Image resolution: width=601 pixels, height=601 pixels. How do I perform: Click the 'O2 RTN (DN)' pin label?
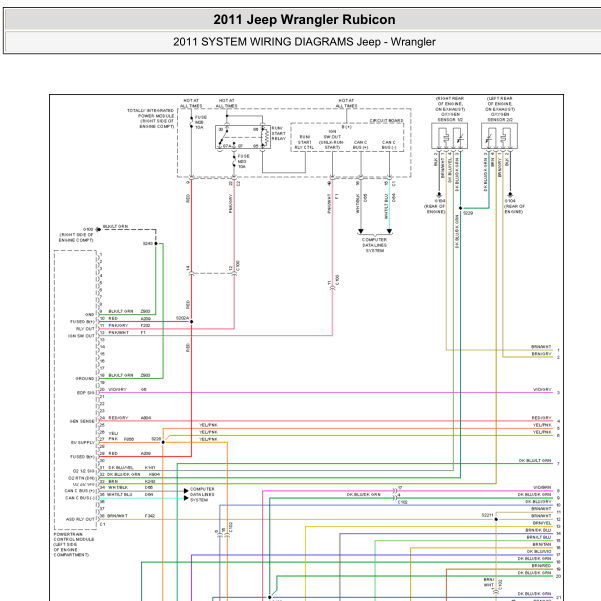[x=82, y=478]
